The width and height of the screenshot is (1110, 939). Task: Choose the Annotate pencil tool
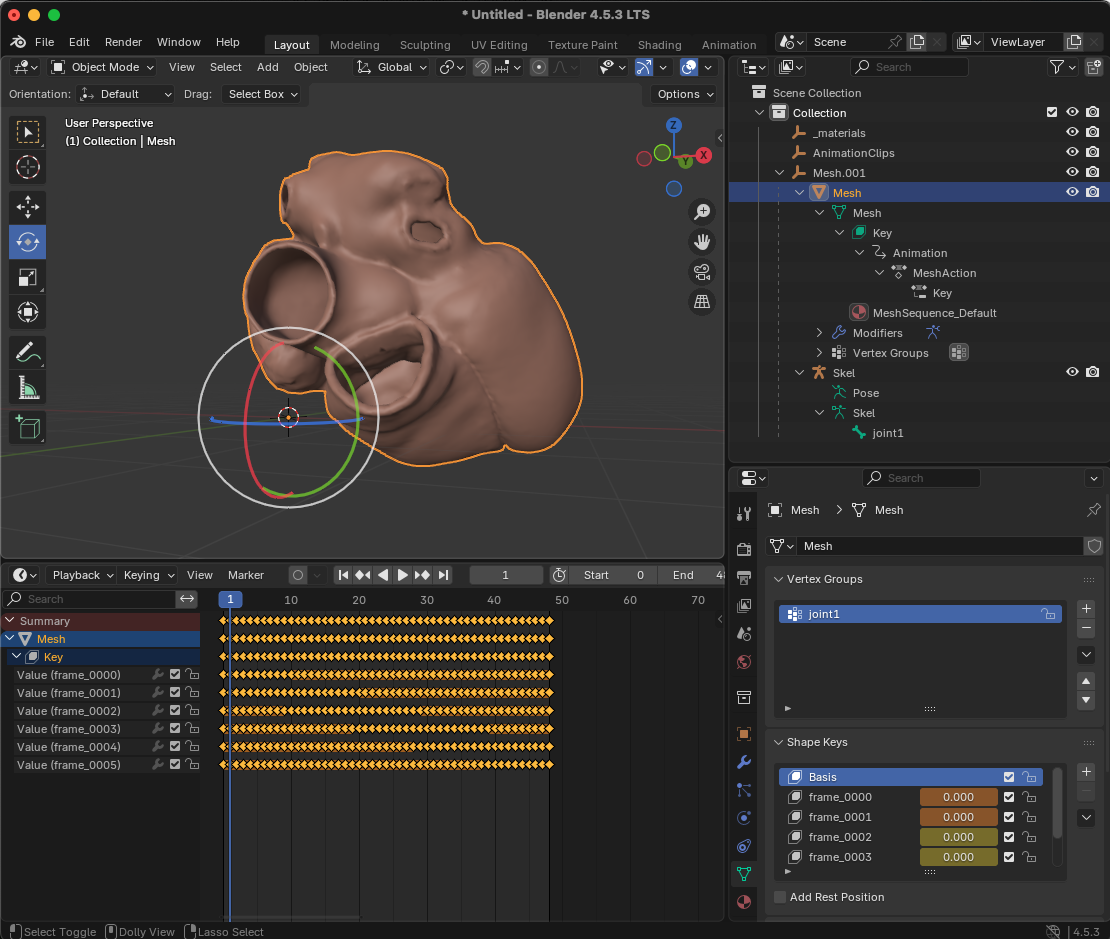pos(28,352)
